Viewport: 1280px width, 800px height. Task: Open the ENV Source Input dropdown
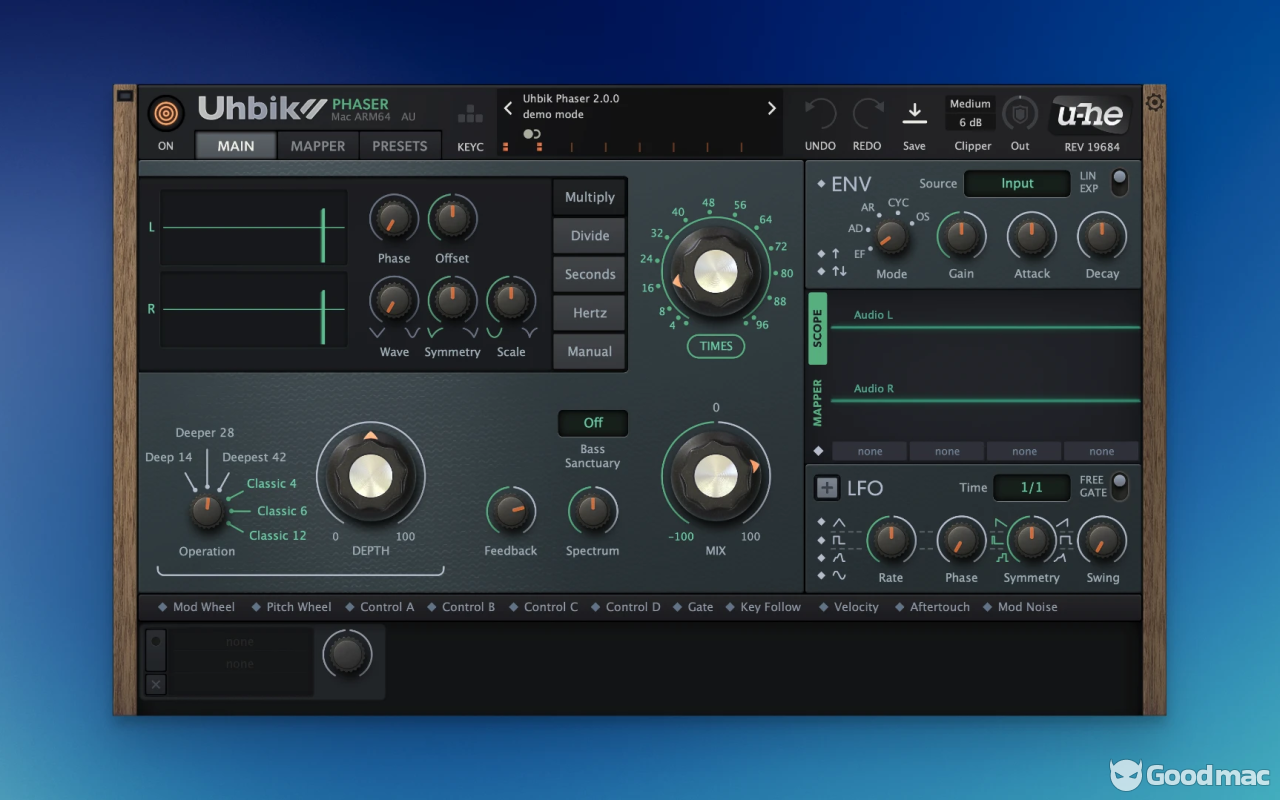1017,183
